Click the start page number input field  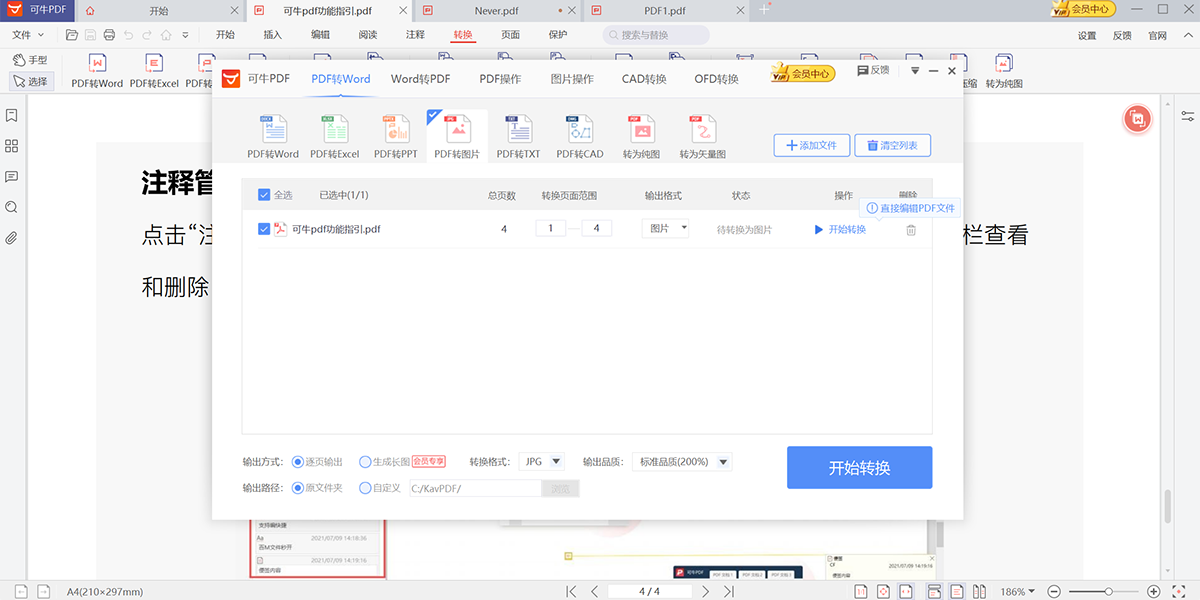point(550,229)
